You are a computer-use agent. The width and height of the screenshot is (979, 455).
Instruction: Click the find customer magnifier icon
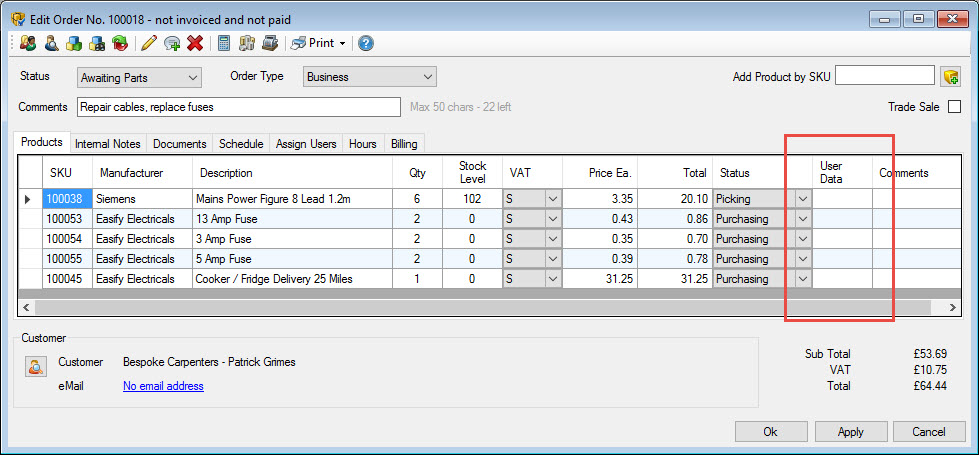click(50, 43)
